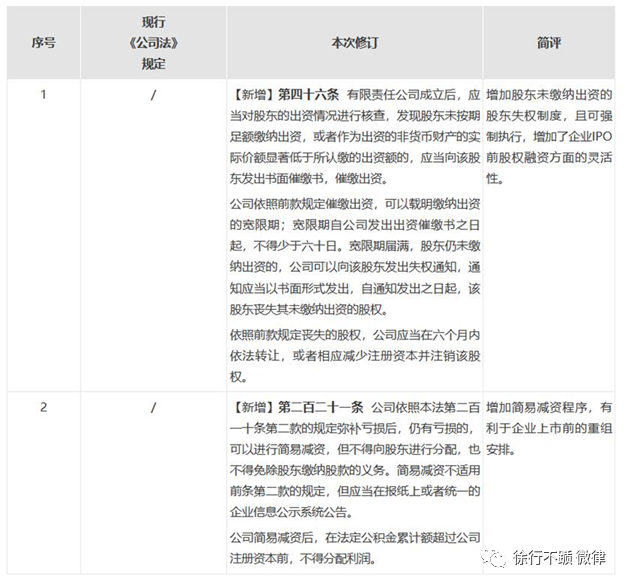Click the slash cell in row 2
Image resolution: width=625 pixels, height=585 pixels.
coord(152,408)
